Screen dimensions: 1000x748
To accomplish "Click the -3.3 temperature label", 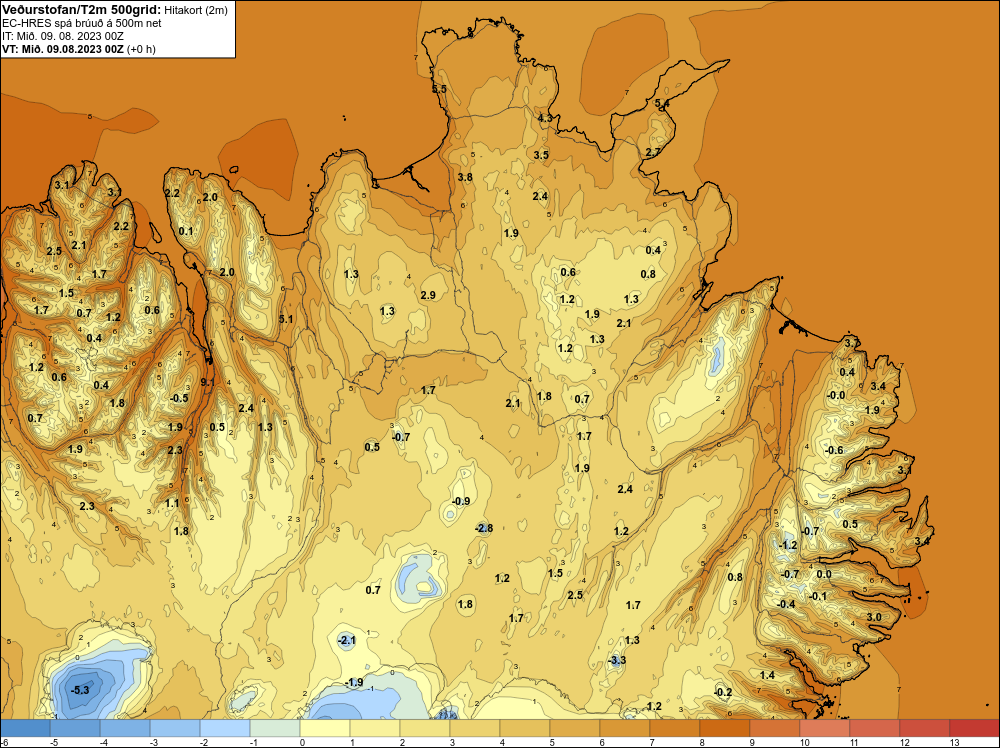I will [616, 660].
